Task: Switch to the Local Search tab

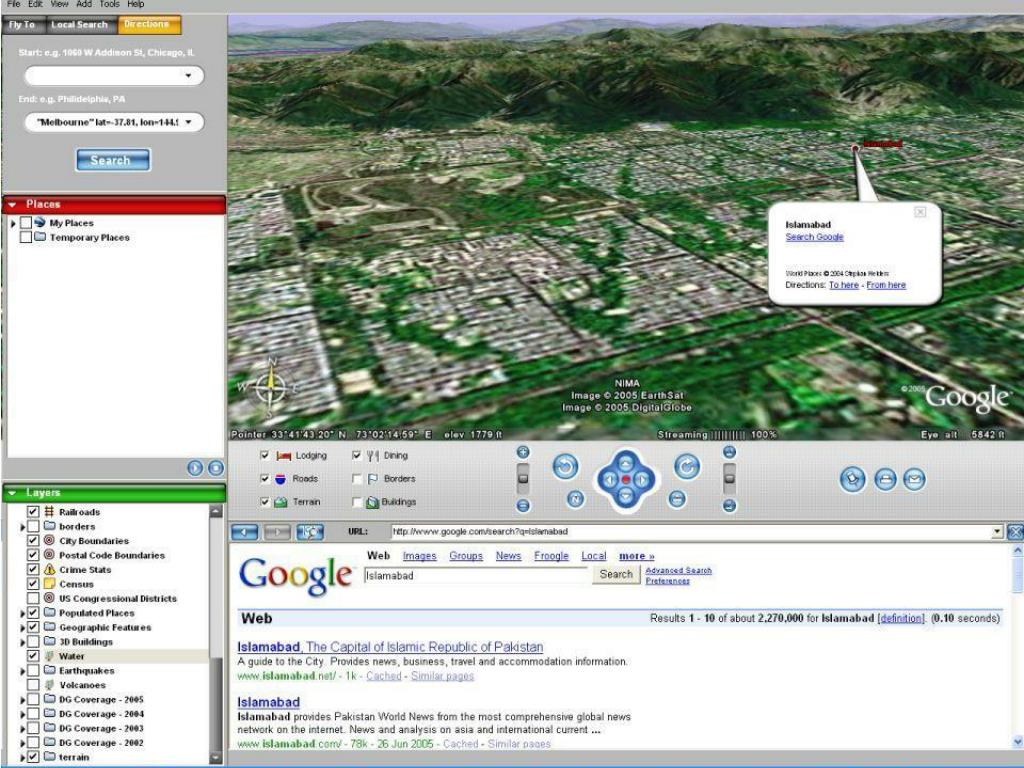Action: (x=80, y=25)
